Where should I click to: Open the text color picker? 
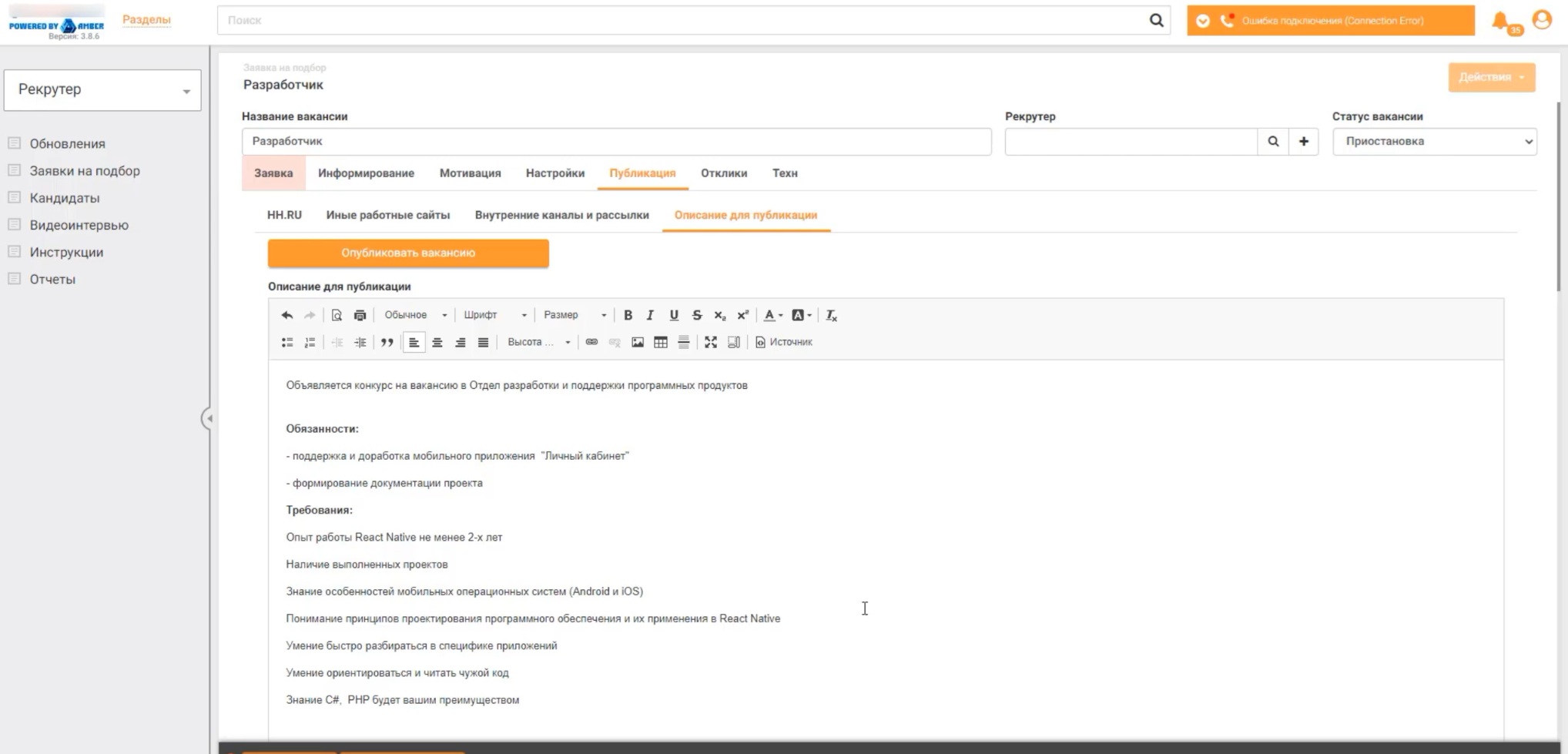(x=773, y=315)
